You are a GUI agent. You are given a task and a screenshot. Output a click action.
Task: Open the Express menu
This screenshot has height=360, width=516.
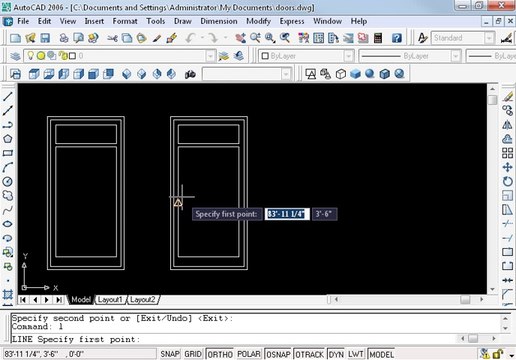[292, 21]
